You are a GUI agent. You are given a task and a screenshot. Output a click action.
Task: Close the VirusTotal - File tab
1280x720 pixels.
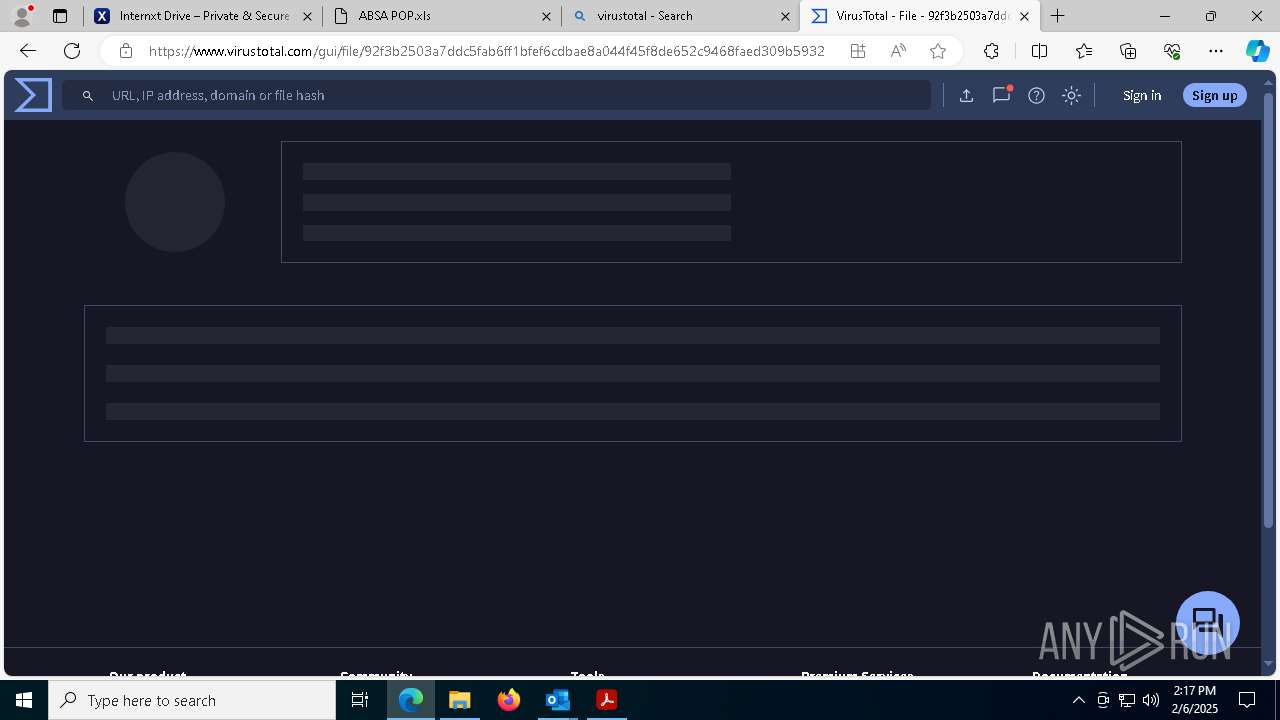[x=1024, y=16]
